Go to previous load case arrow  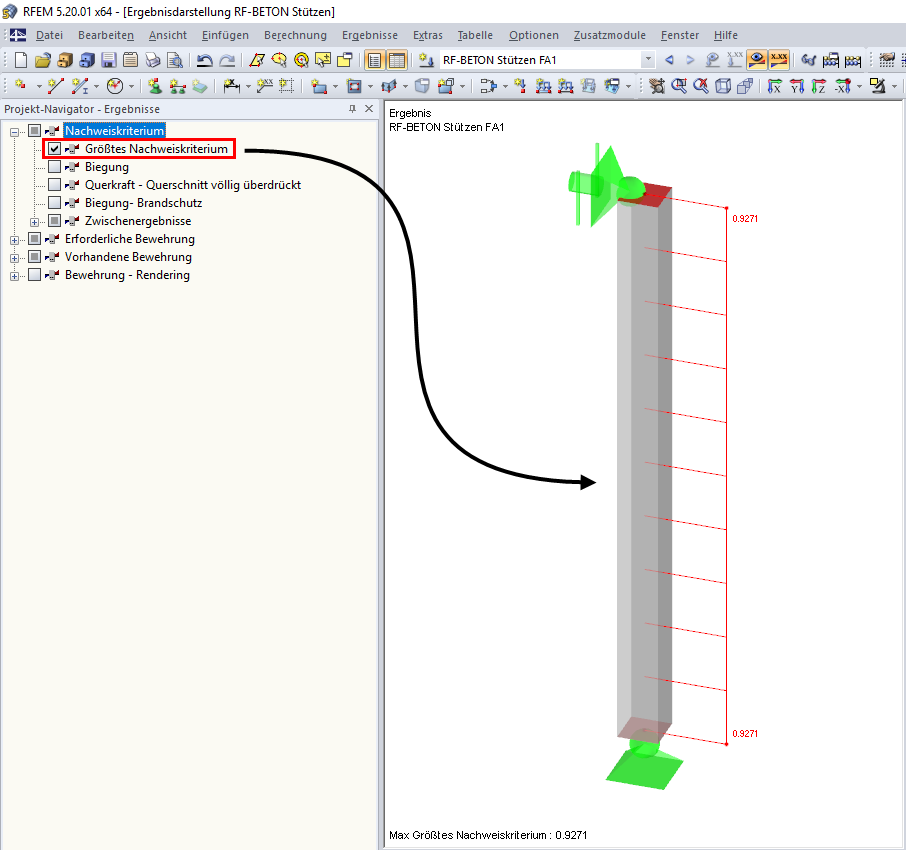click(669, 60)
